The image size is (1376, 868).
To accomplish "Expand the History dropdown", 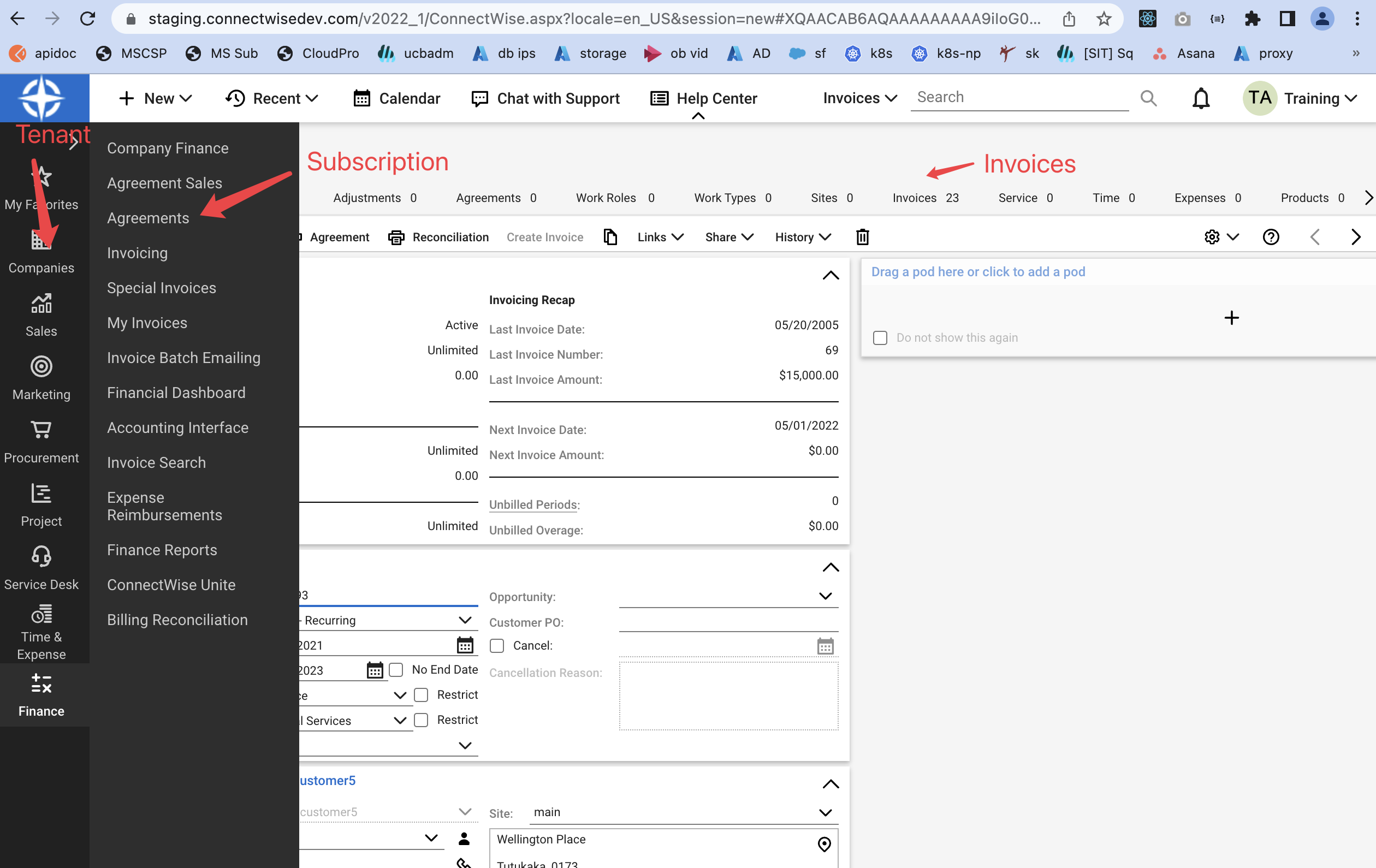I will tap(802, 236).
